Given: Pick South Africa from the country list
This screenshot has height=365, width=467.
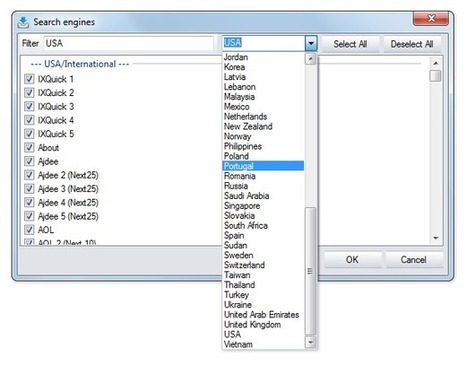Looking at the screenshot, I should pos(263,226).
